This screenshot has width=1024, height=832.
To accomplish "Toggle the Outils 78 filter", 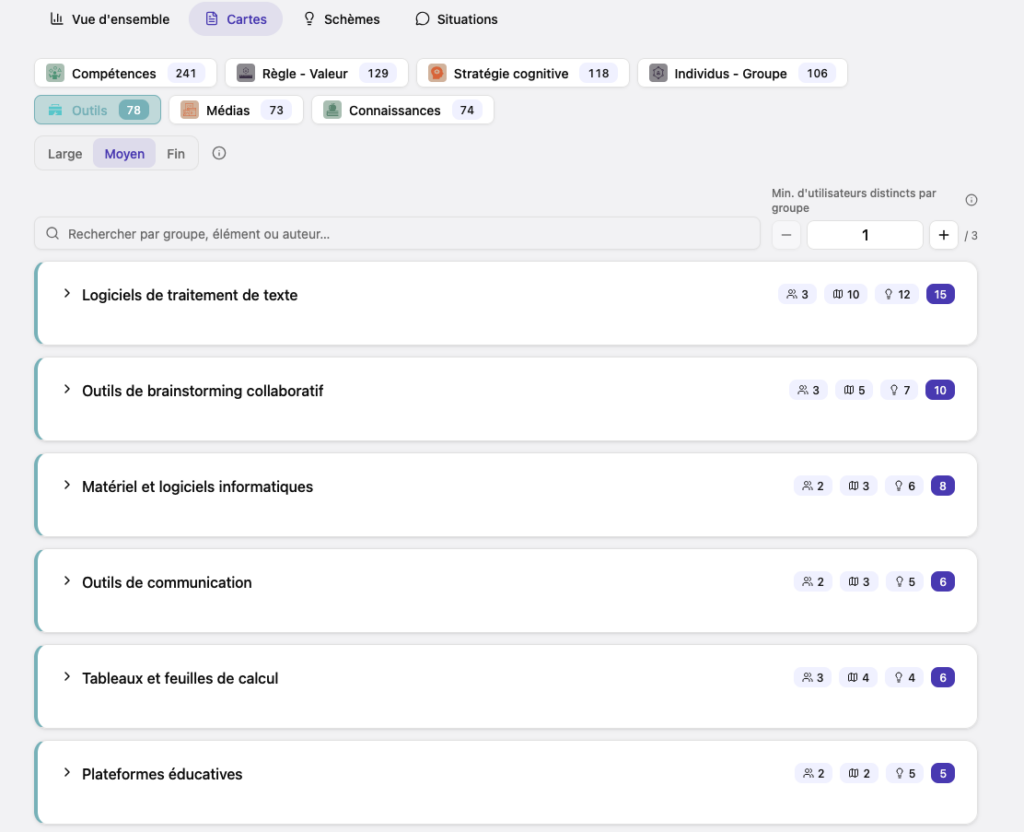I will coord(97,110).
